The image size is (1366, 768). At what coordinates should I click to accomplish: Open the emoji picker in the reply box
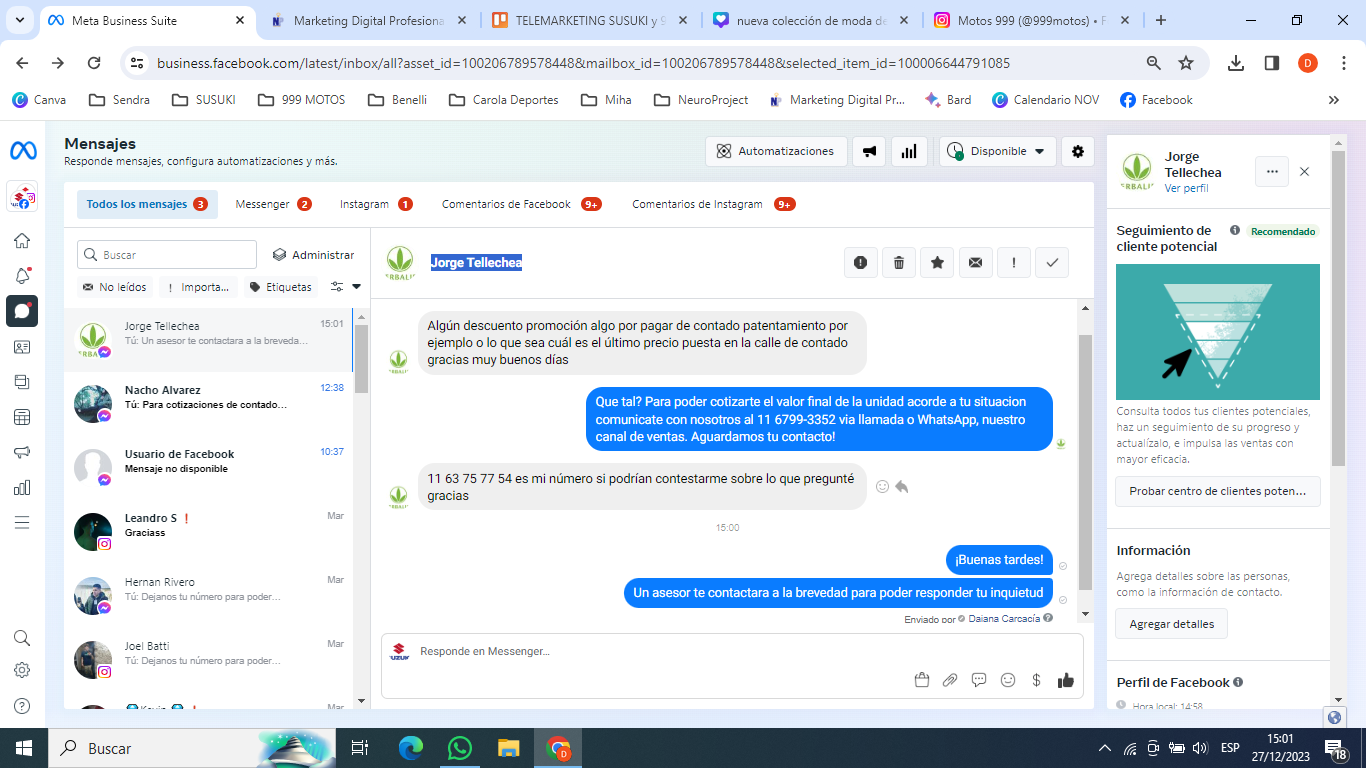1008,680
